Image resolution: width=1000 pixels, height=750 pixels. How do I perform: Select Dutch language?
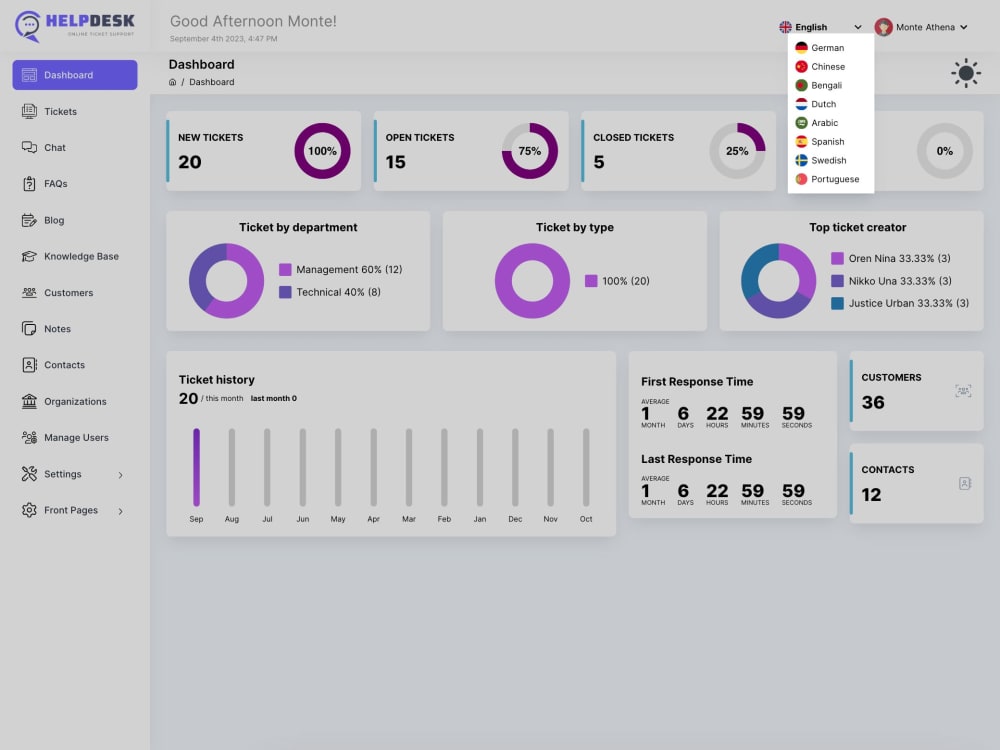point(830,104)
